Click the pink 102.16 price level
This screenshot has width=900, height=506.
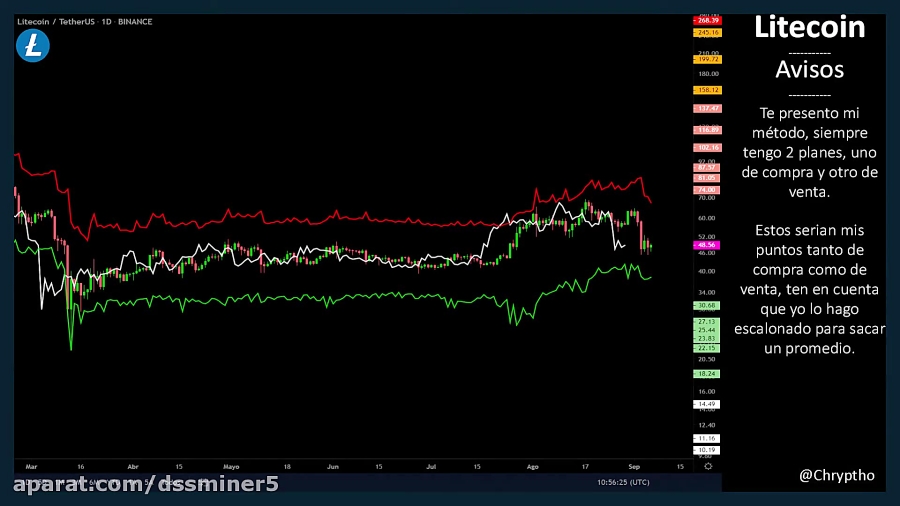pos(707,147)
